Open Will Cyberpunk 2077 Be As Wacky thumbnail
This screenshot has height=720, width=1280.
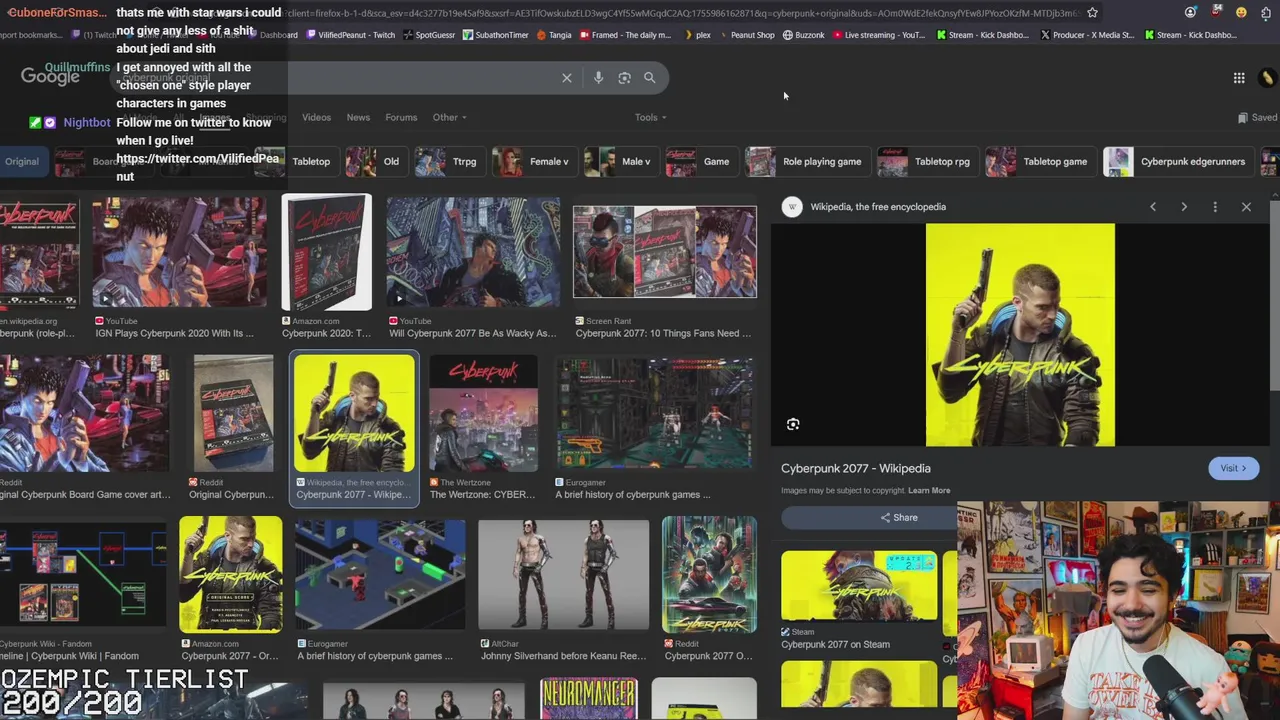473,252
